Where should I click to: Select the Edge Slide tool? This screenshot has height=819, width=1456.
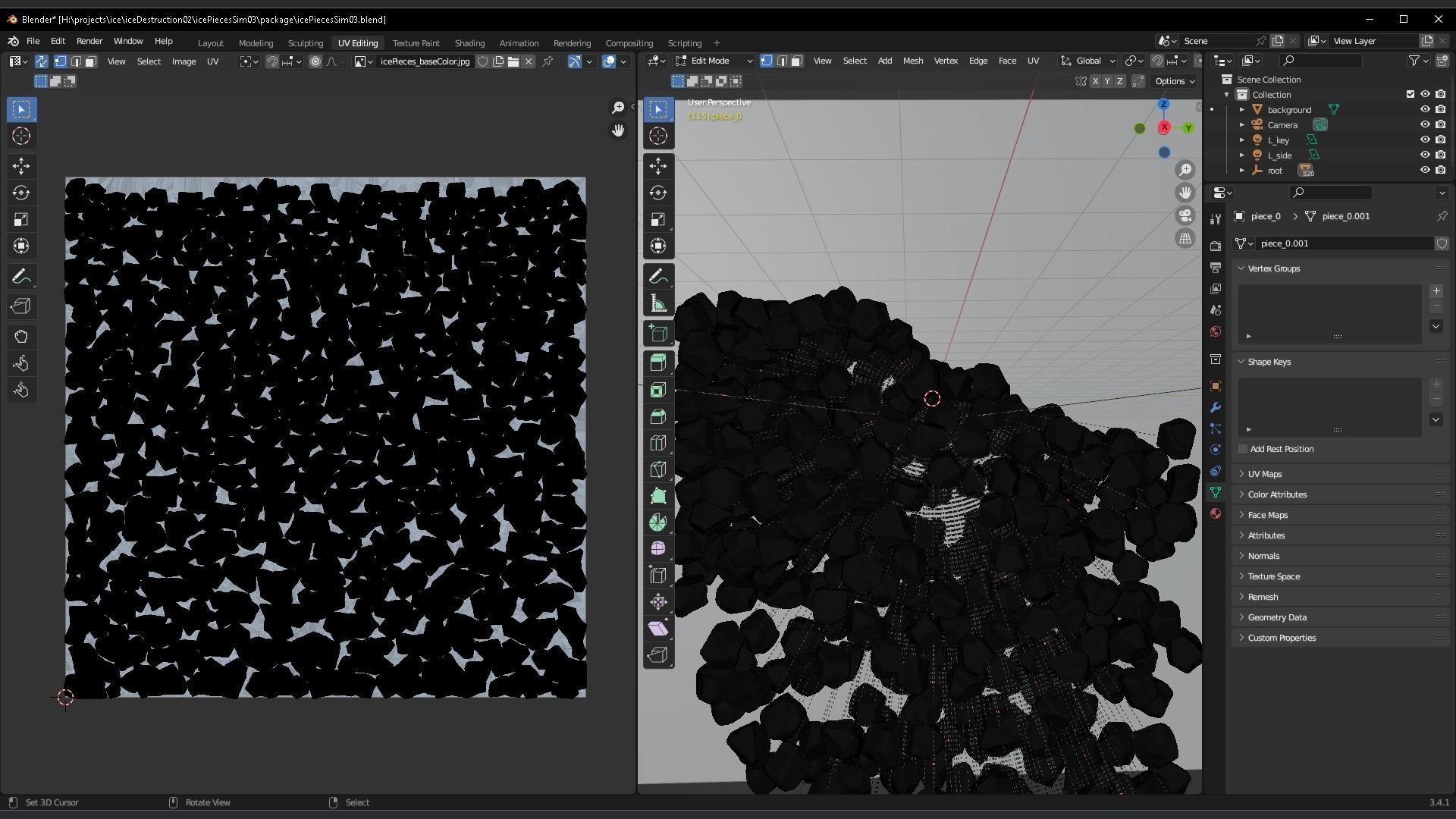point(658,576)
